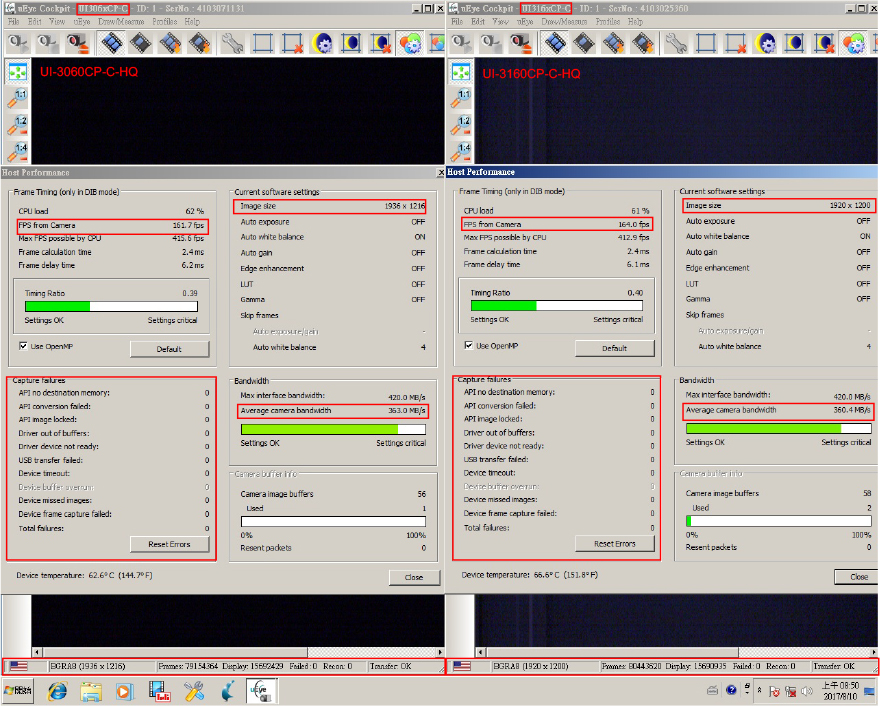Click the camera with red stop icon, right window
This screenshot has height=706, width=880.
click(520, 43)
